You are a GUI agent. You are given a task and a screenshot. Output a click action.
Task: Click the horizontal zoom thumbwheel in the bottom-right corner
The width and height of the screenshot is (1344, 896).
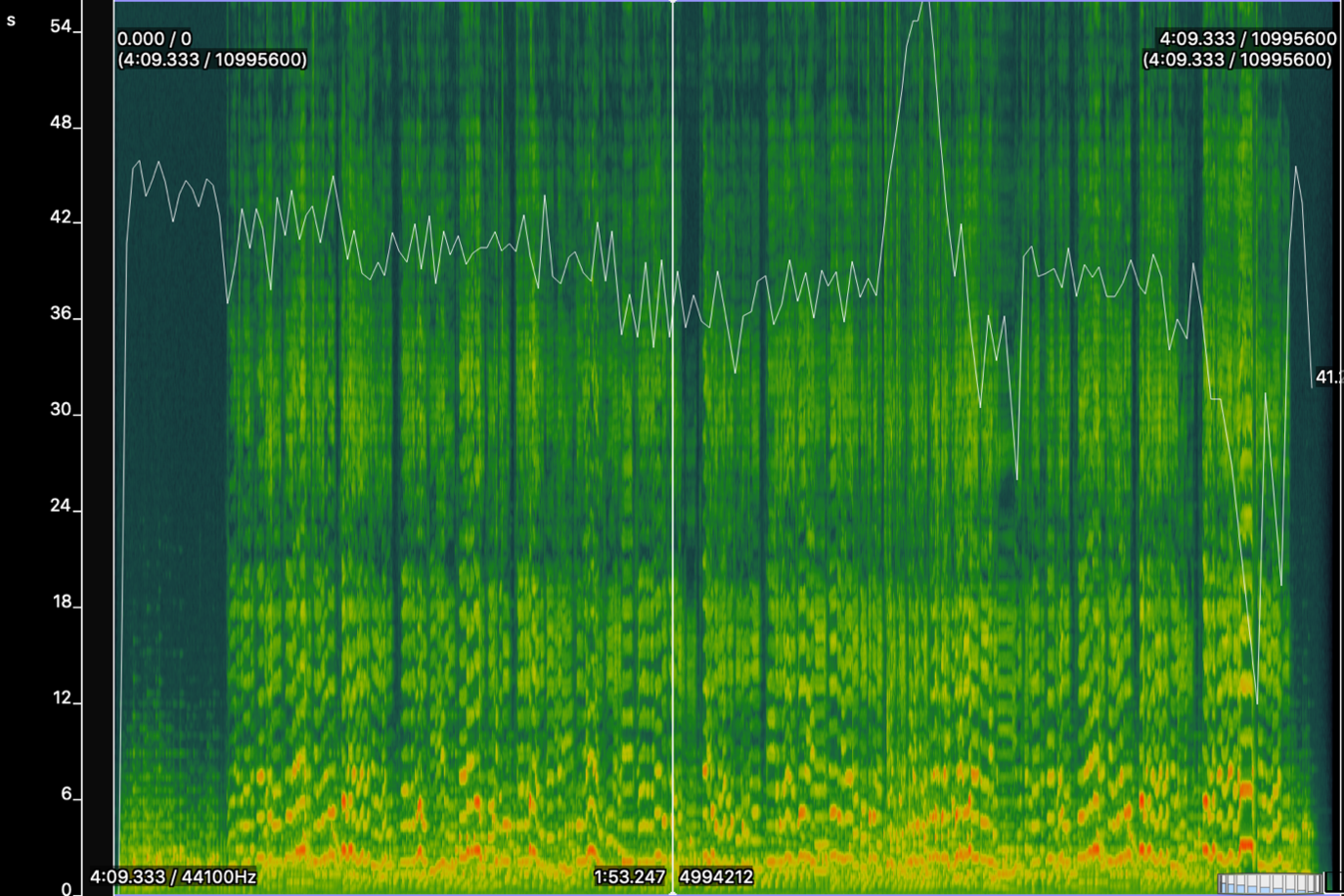click(x=1270, y=883)
